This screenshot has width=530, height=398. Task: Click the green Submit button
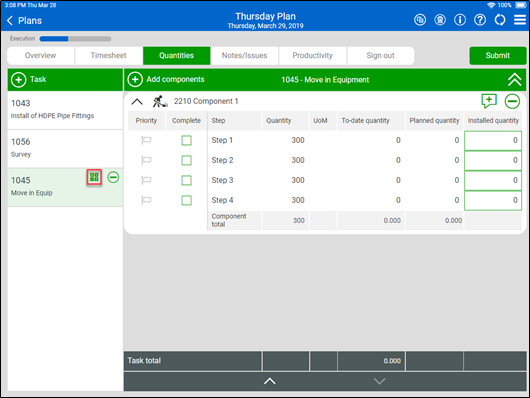click(498, 55)
